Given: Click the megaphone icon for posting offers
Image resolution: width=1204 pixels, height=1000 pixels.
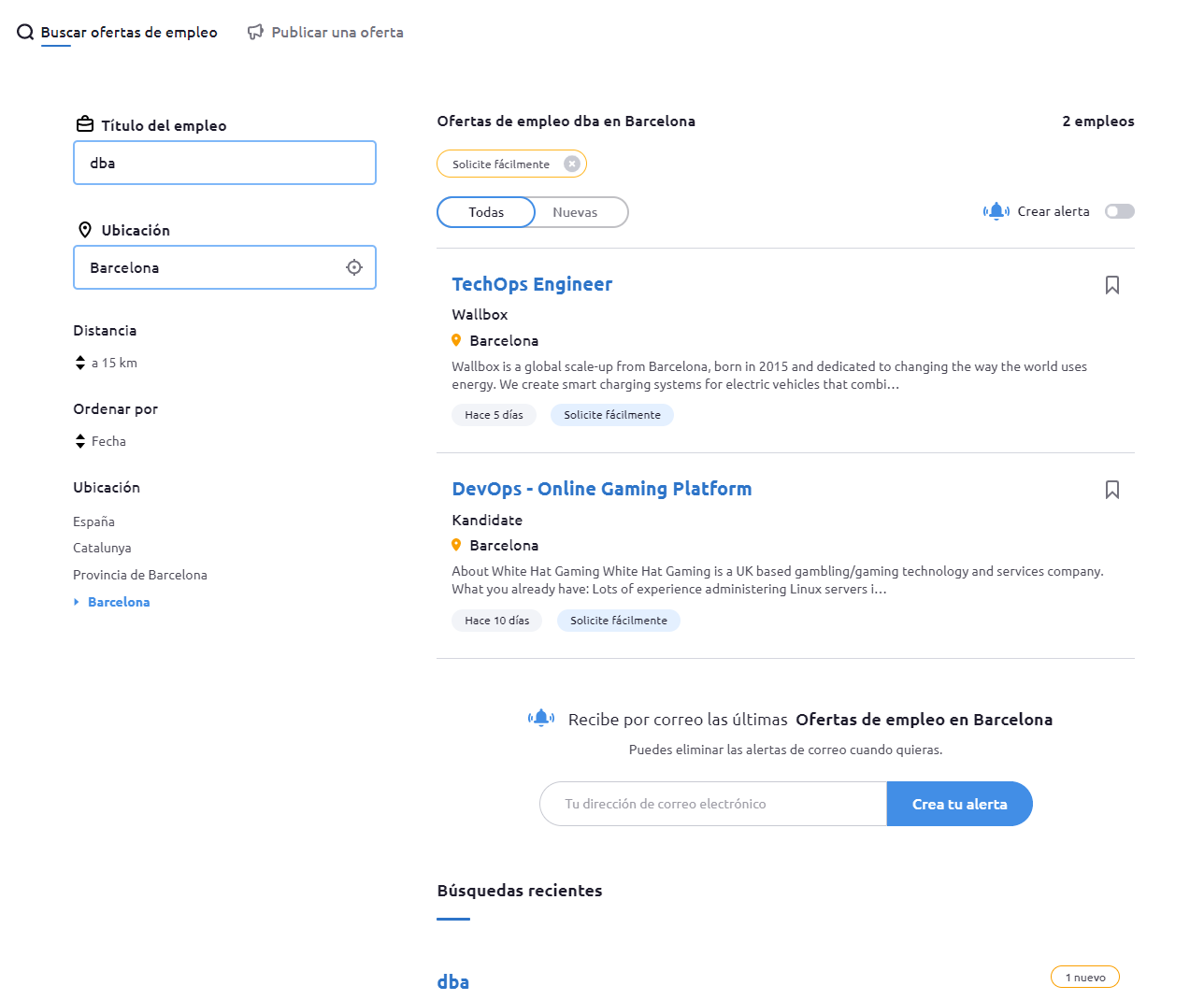Looking at the screenshot, I should [x=255, y=33].
